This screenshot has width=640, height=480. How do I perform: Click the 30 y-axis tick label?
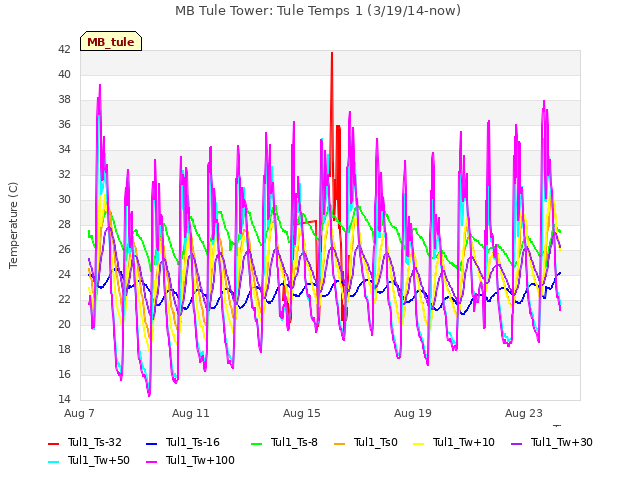click(x=64, y=200)
